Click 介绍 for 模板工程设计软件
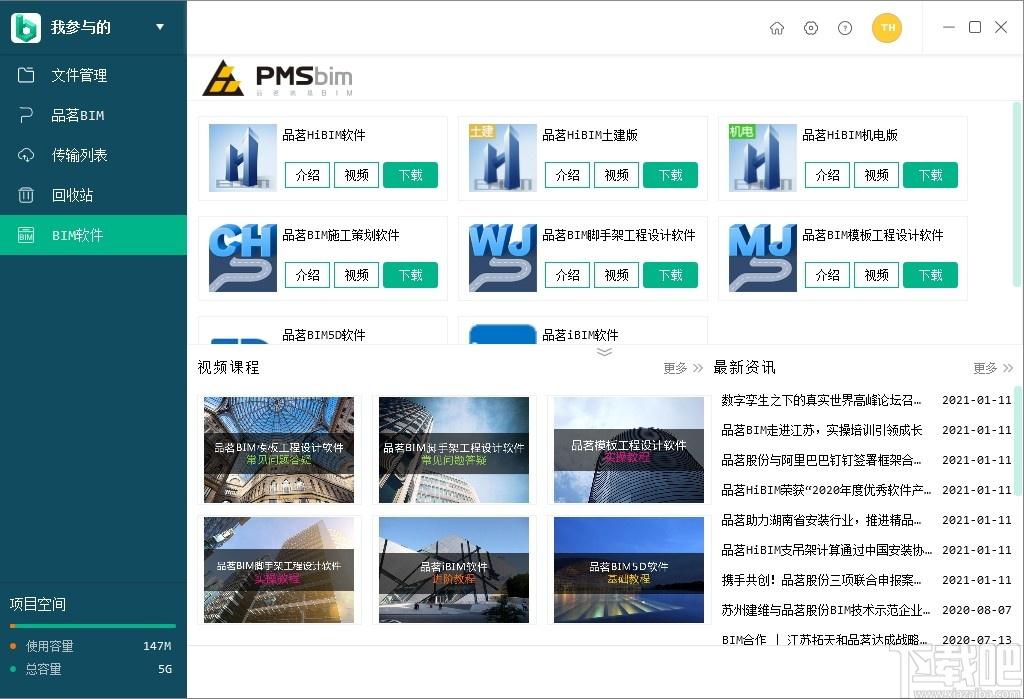 (827, 275)
